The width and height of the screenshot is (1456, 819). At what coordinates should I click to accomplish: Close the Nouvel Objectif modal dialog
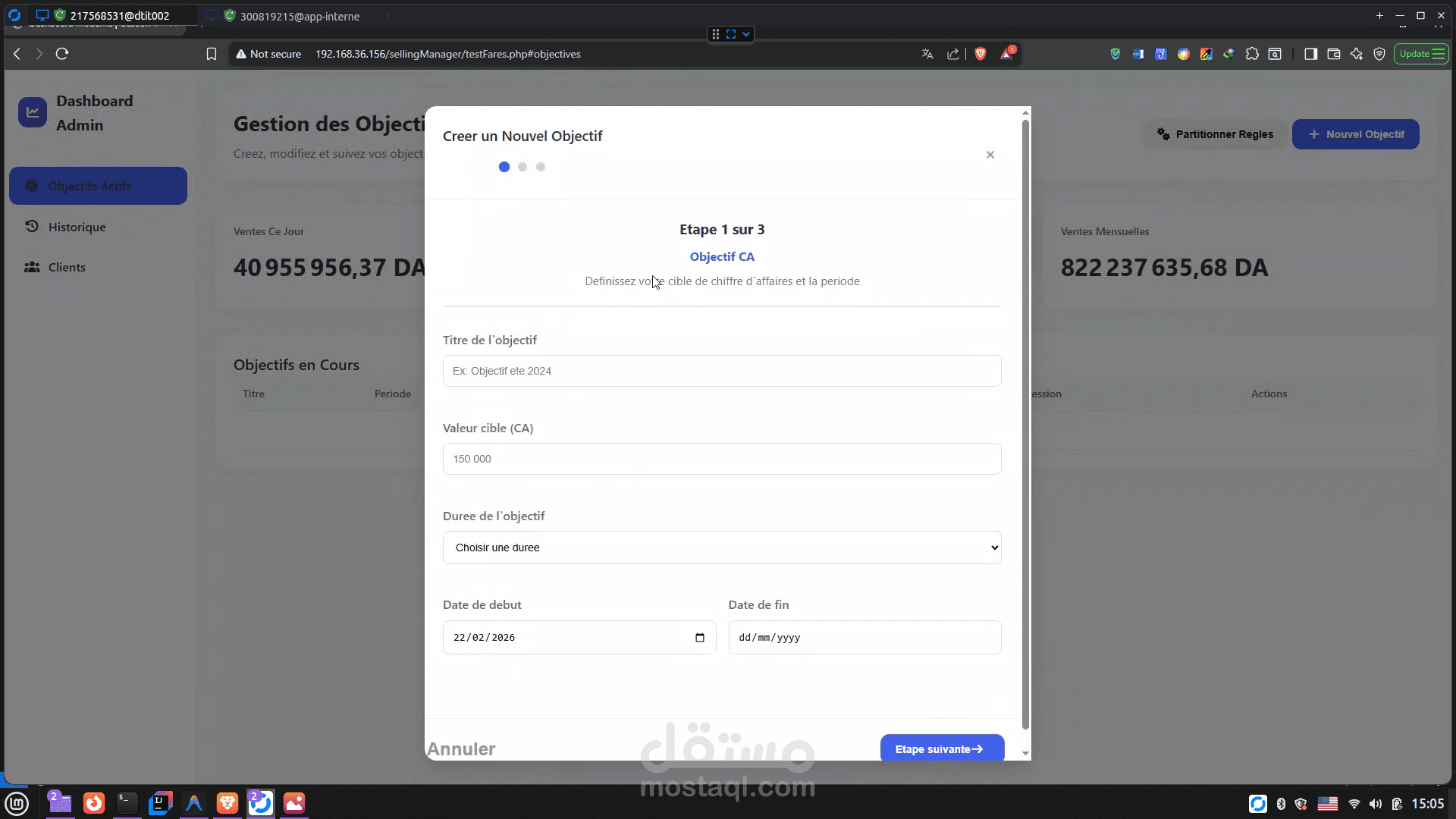pos(990,155)
